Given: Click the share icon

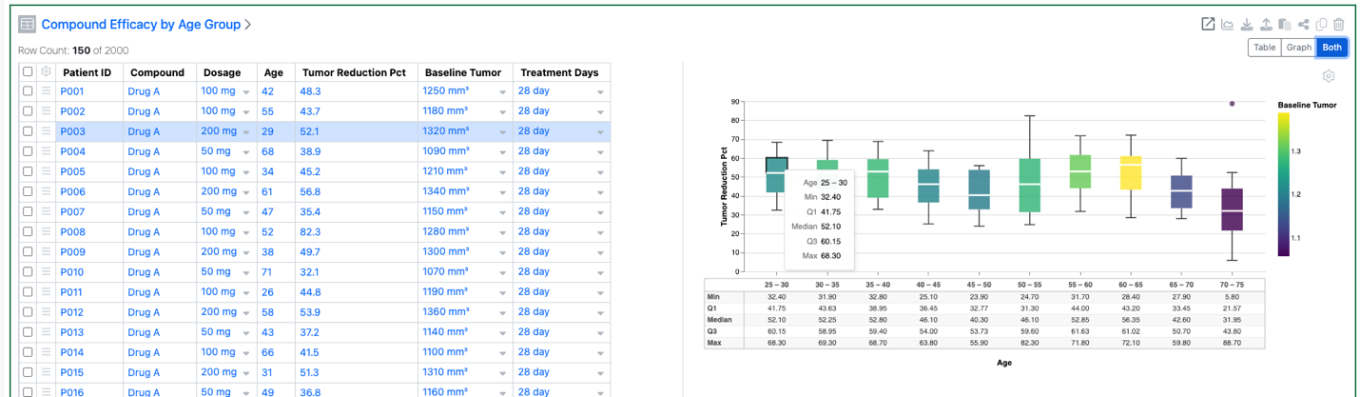Looking at the screenshot, I should coord(1303,25).
